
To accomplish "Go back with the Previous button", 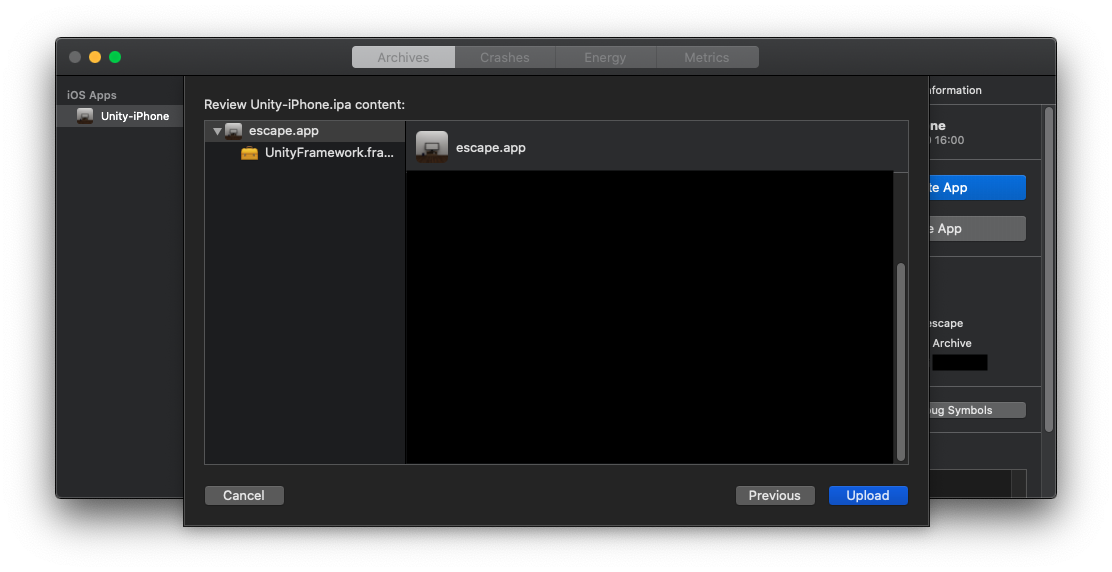I will (774, 495).
